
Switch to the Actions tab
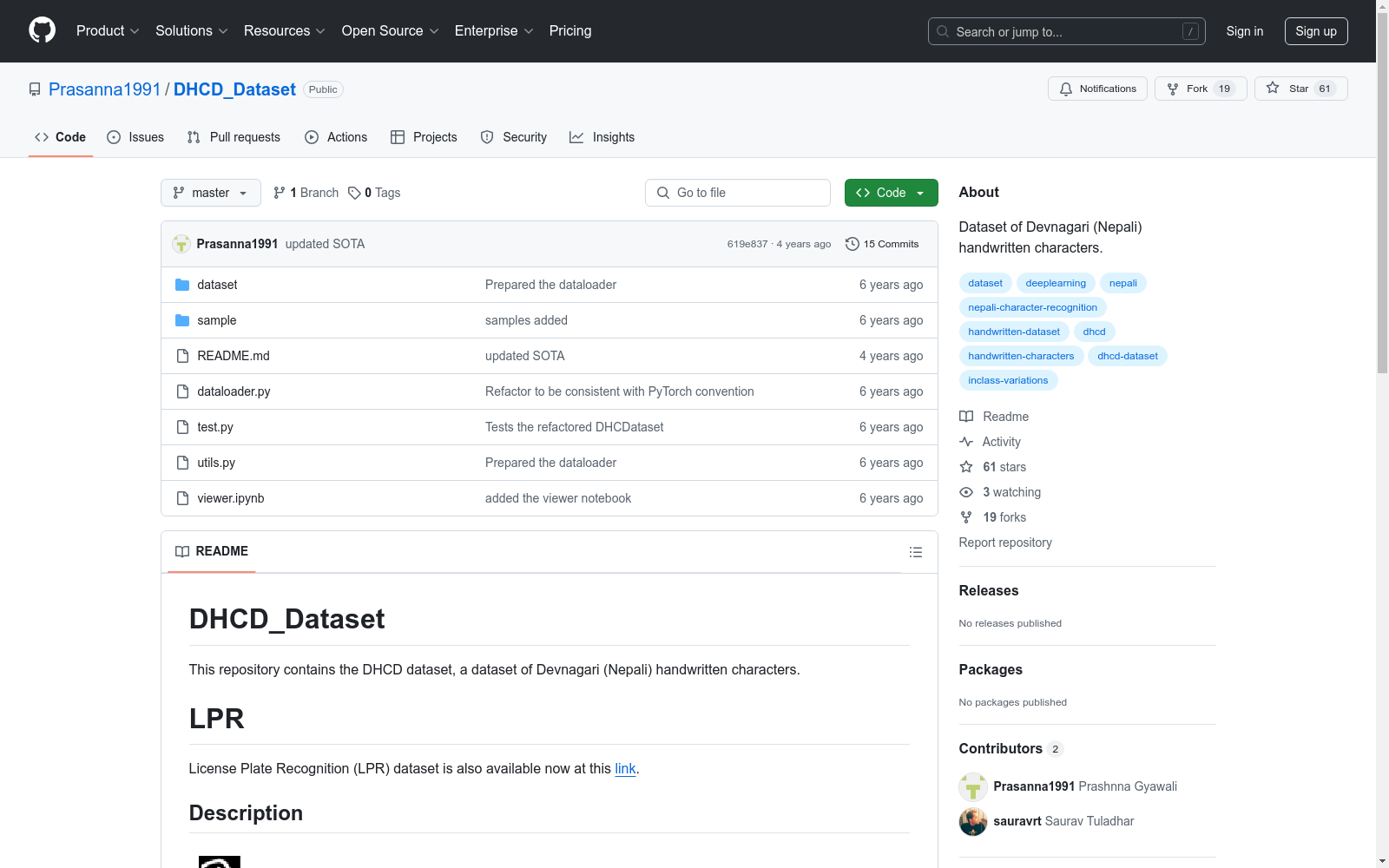(x=336, y=137)
